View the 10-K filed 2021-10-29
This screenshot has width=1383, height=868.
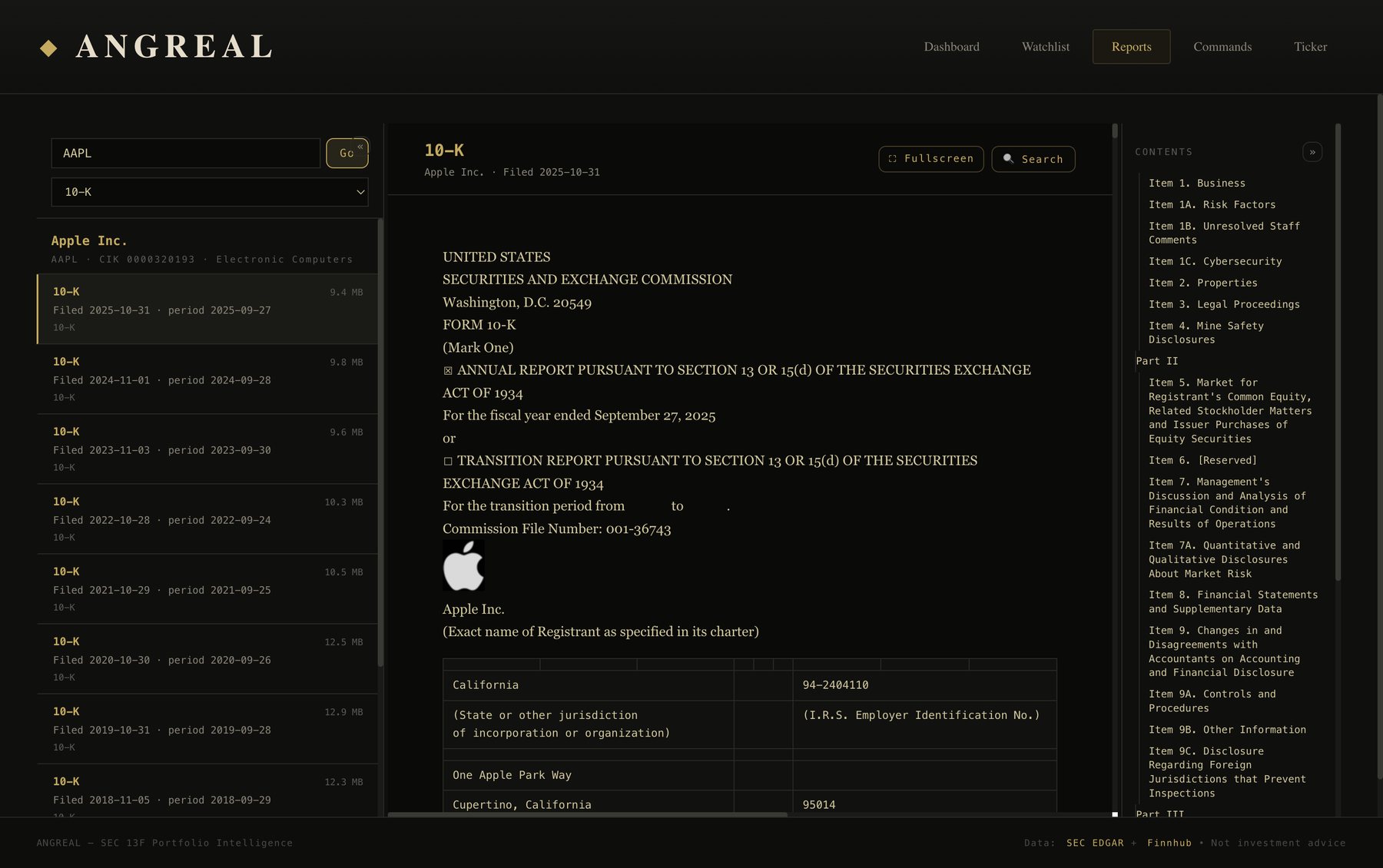point(207,588)
